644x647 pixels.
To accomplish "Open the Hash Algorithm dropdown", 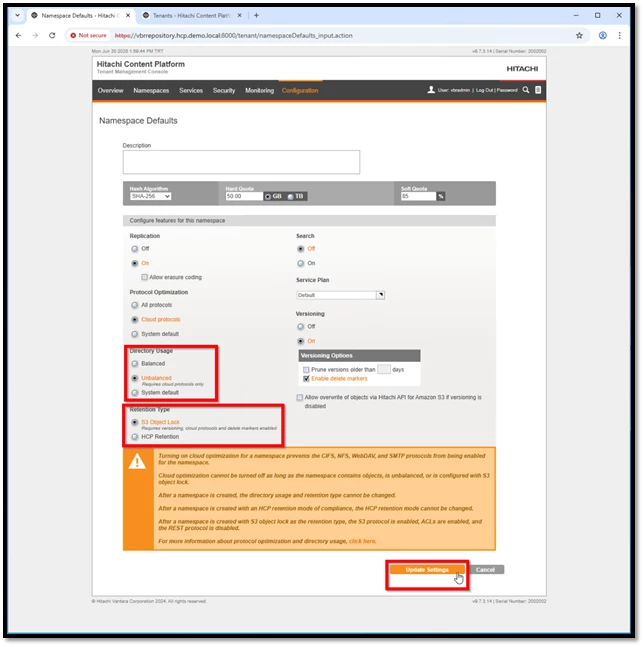I will coord(151,196).
